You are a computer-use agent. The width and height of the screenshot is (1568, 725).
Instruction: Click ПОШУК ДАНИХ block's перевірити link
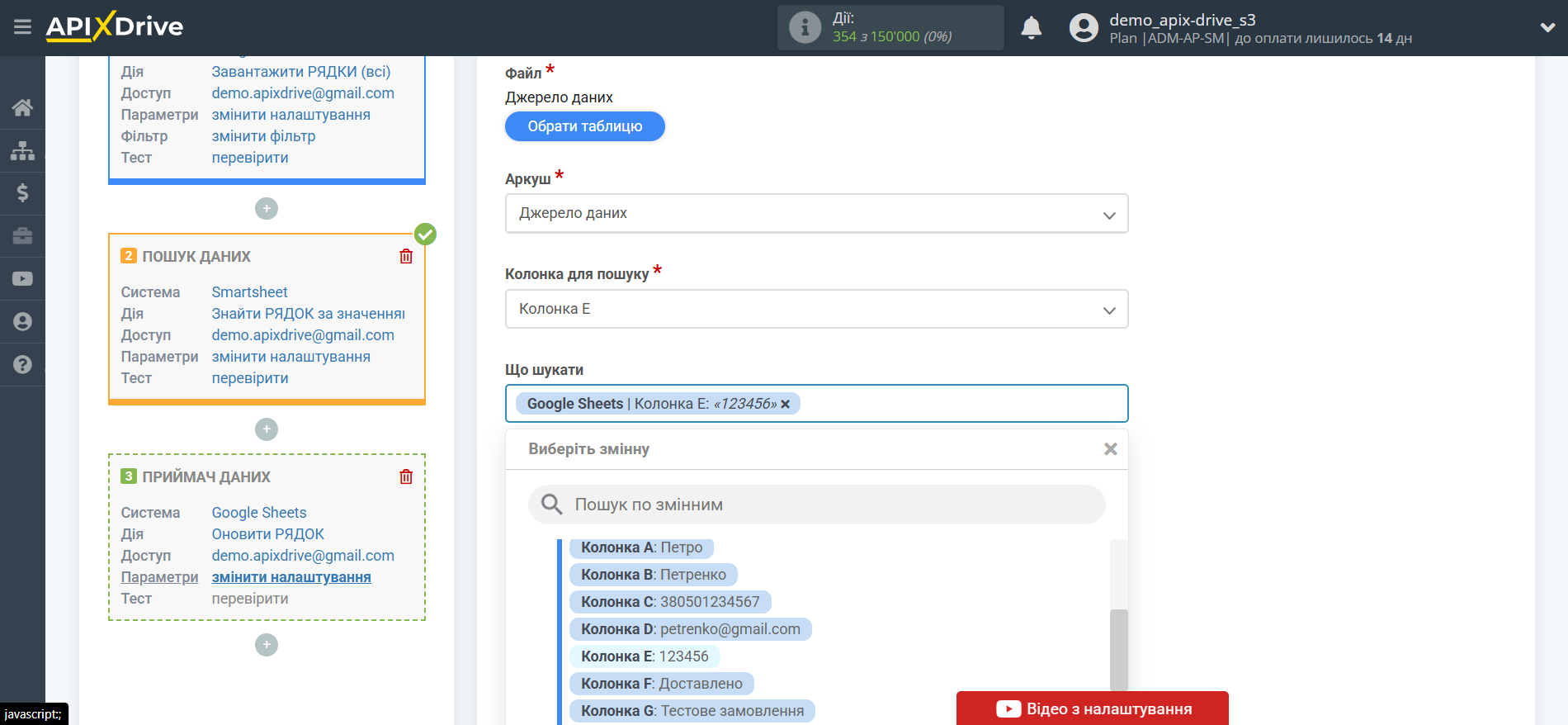coord(250,378)
